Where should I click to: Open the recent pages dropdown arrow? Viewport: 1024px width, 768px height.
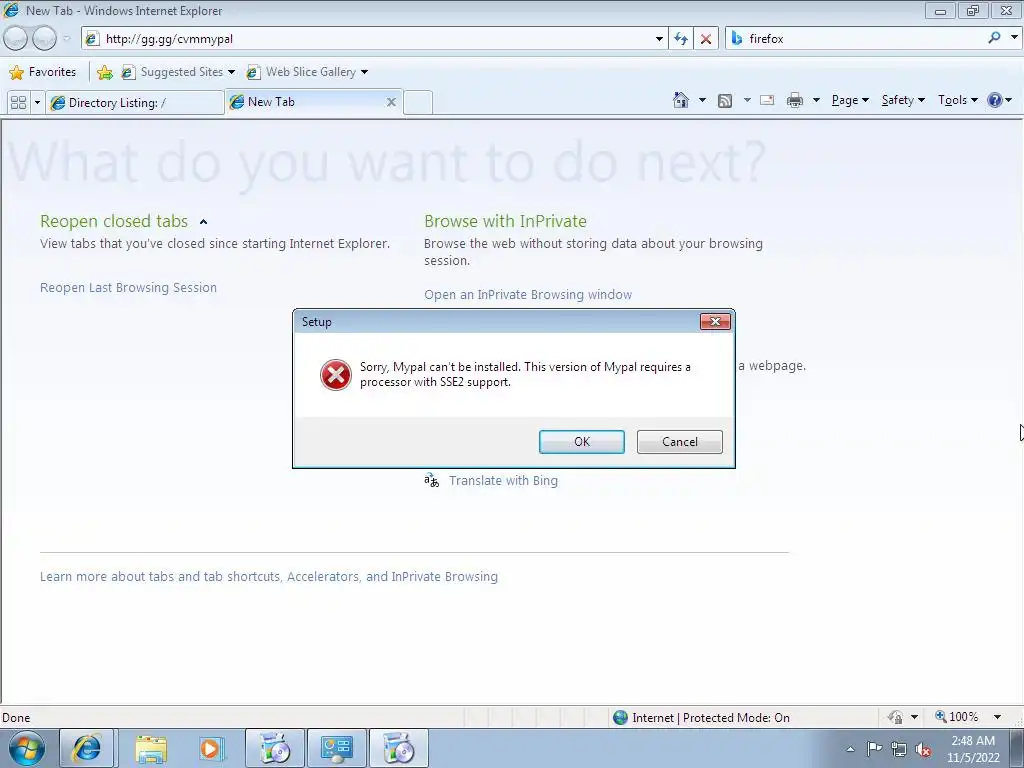[67, 39]
